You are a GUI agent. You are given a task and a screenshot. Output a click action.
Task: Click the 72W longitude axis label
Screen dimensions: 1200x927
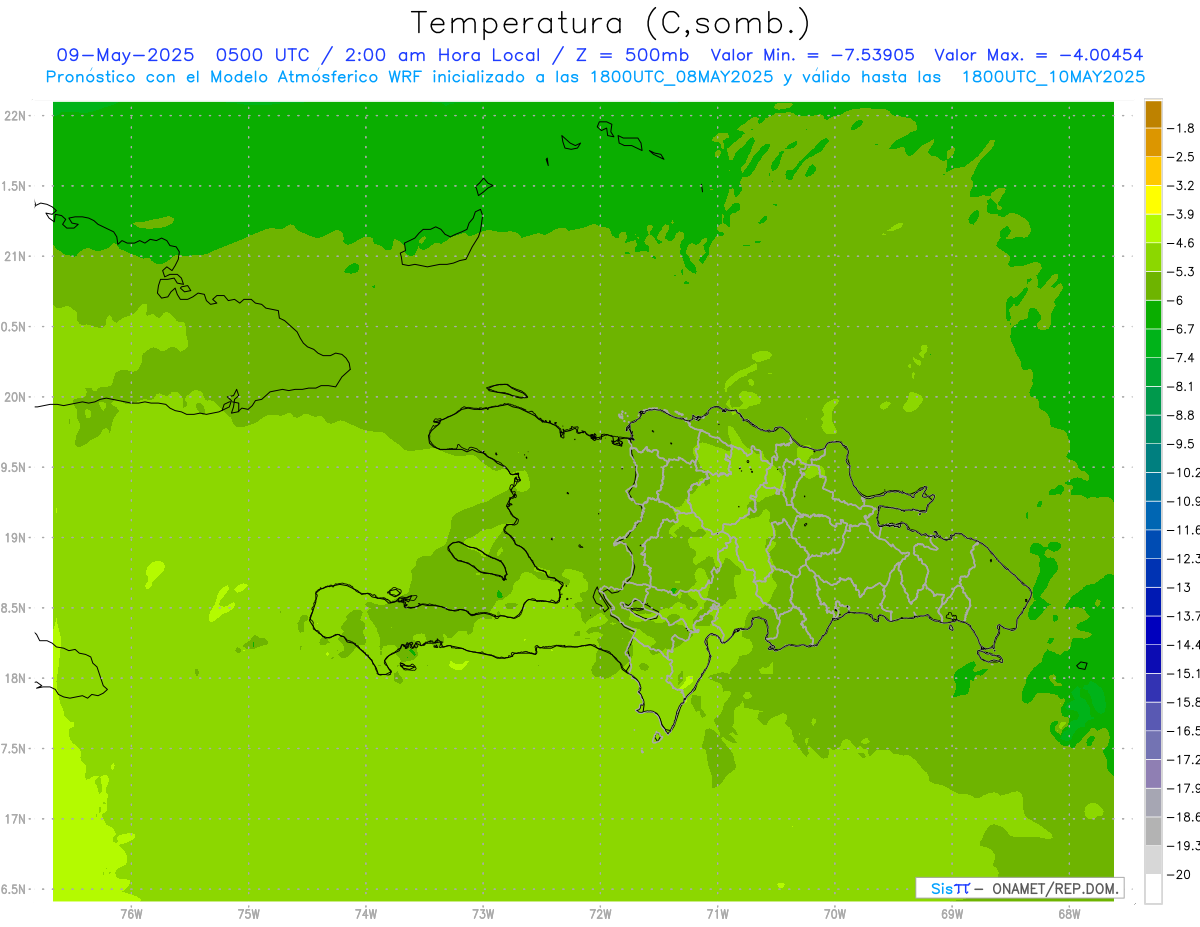click(600, 913)
